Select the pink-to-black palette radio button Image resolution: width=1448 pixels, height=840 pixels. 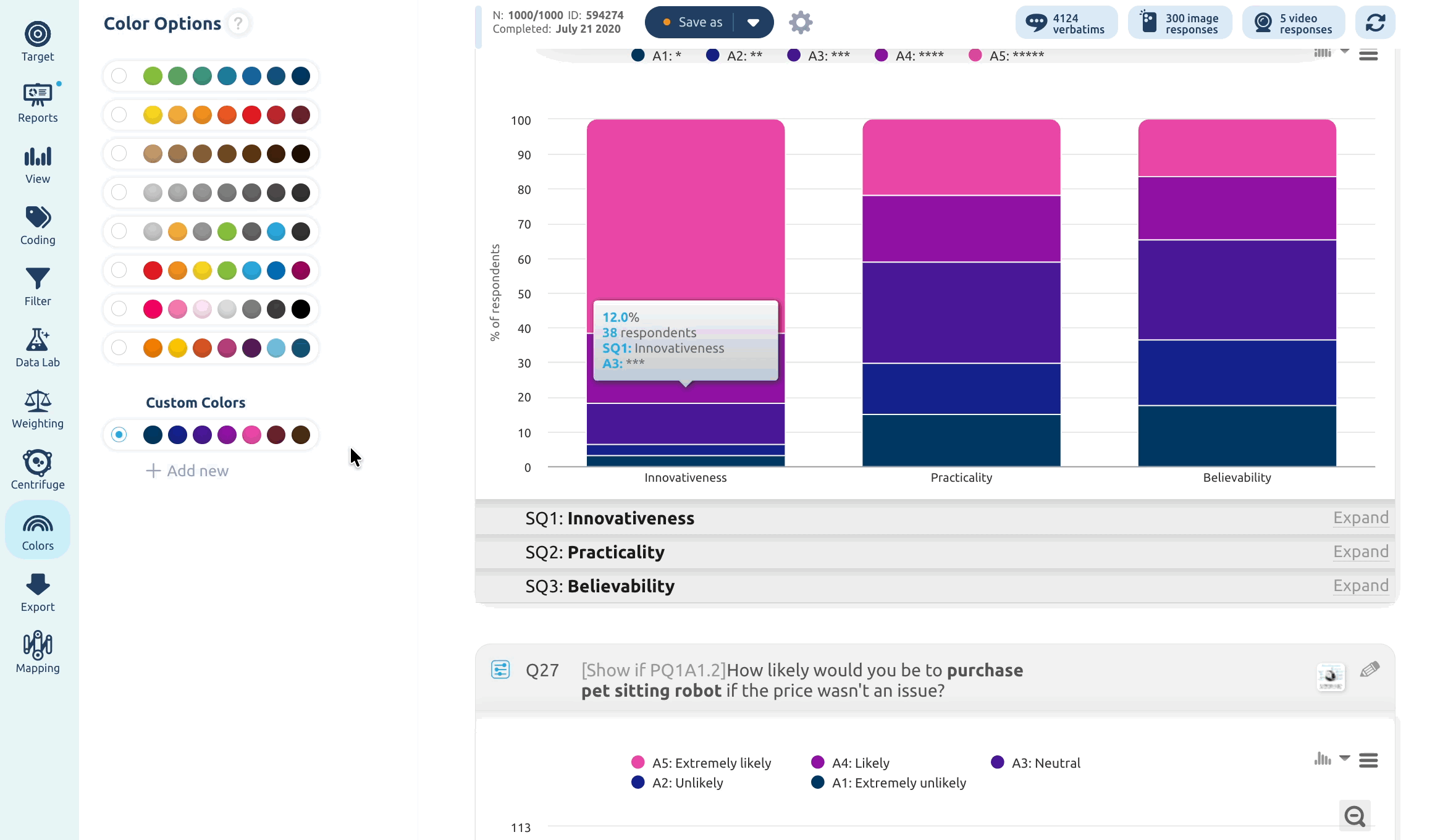[119, 309]
